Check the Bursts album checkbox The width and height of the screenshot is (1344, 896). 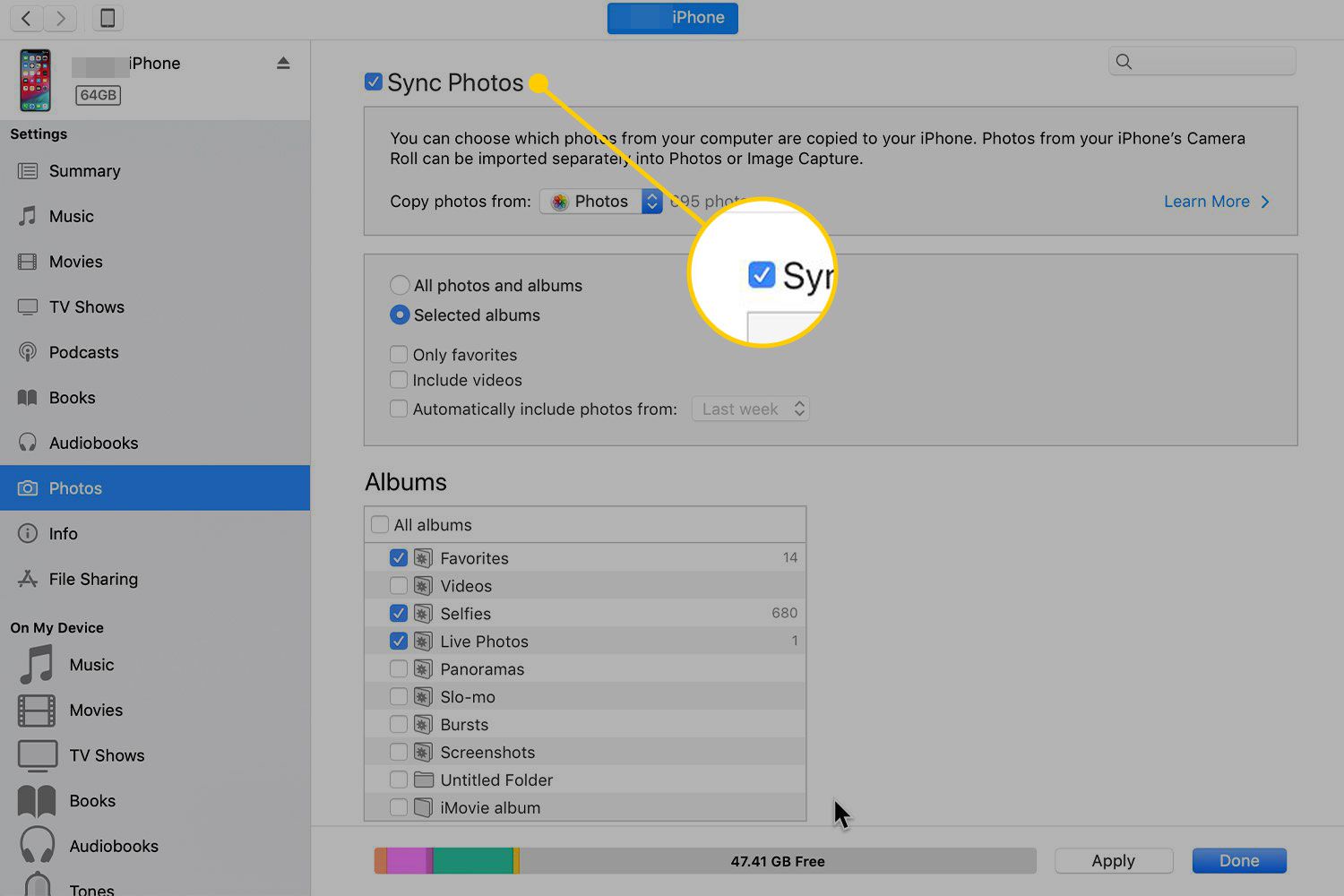point(399,725)
